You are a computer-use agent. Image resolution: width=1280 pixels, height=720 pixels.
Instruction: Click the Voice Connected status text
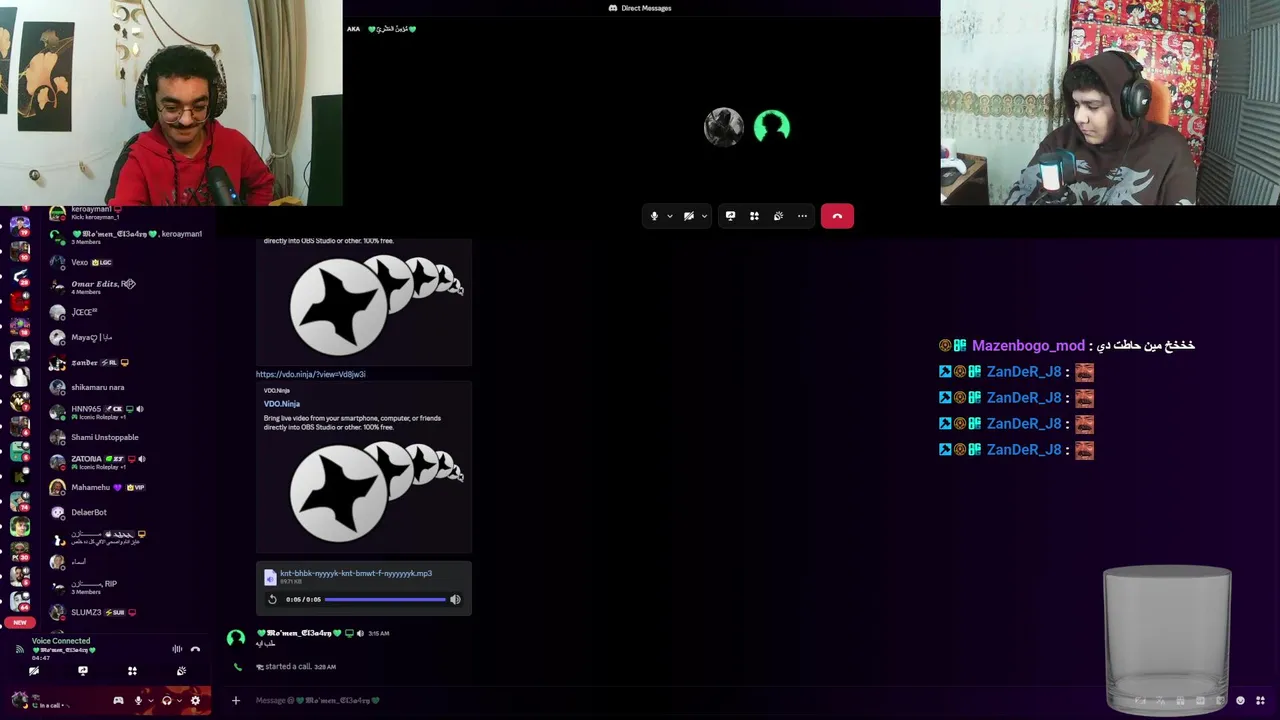pyautogui.click(x=61, y=641)
